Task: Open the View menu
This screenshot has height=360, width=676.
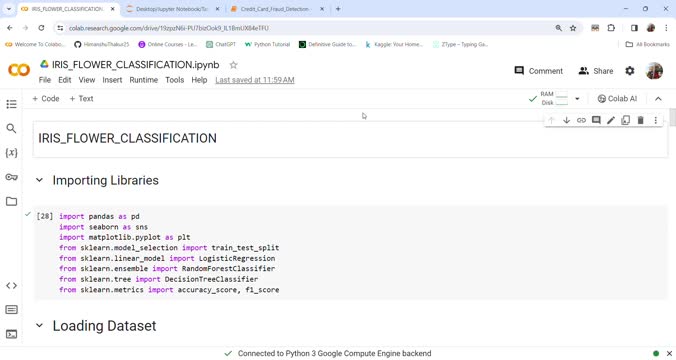Action: click(x=87, y=80)
